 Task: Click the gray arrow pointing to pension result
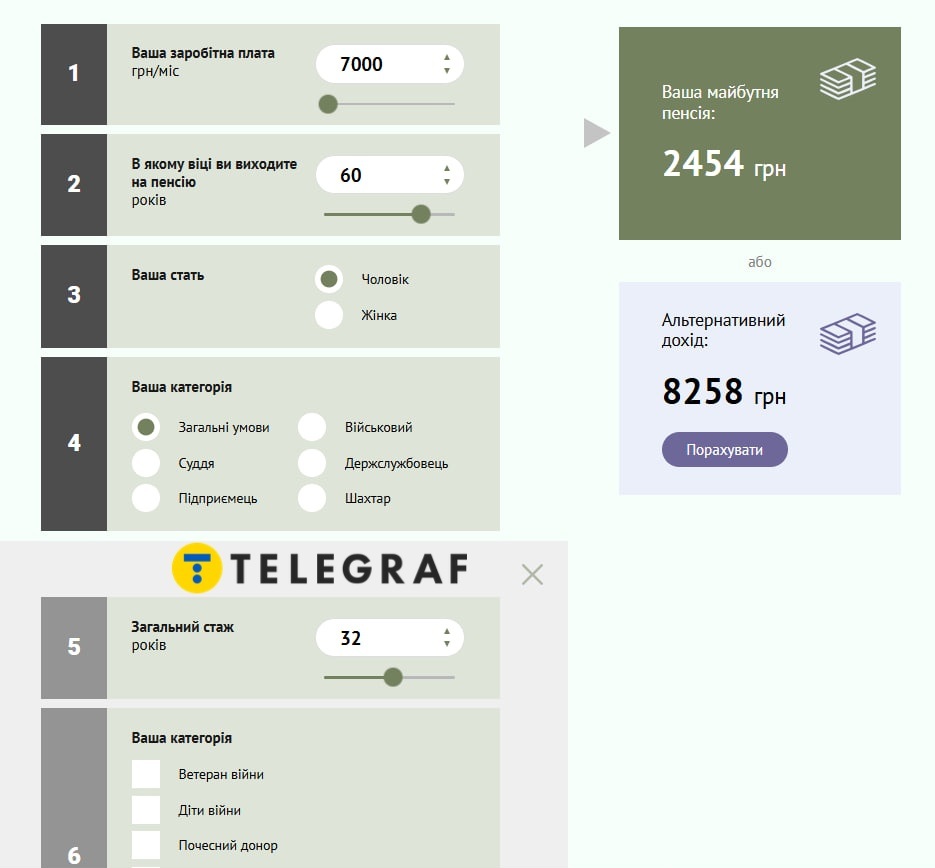point(596,133)
